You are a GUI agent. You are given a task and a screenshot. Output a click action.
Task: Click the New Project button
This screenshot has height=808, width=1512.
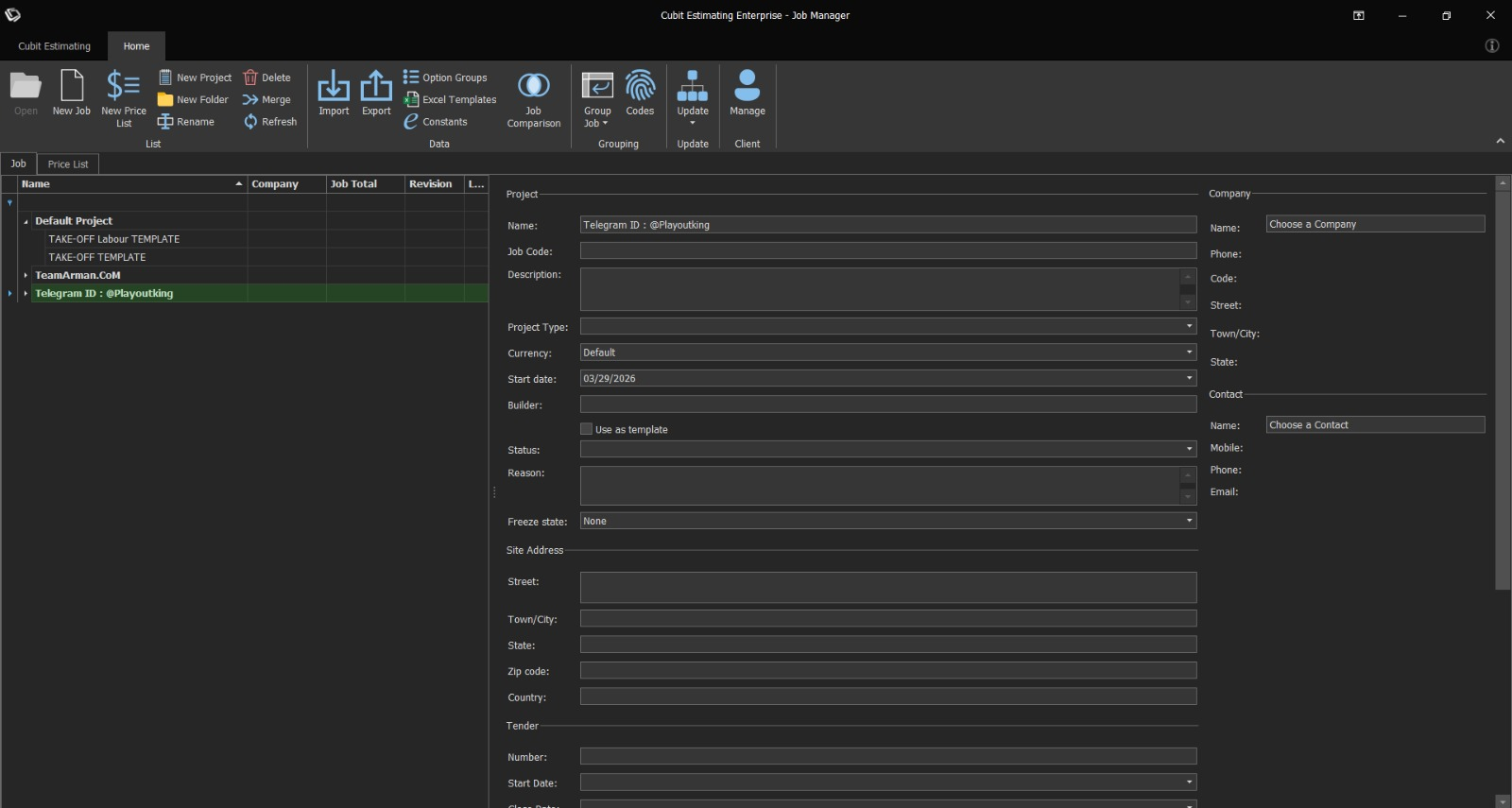click(195, 77)
